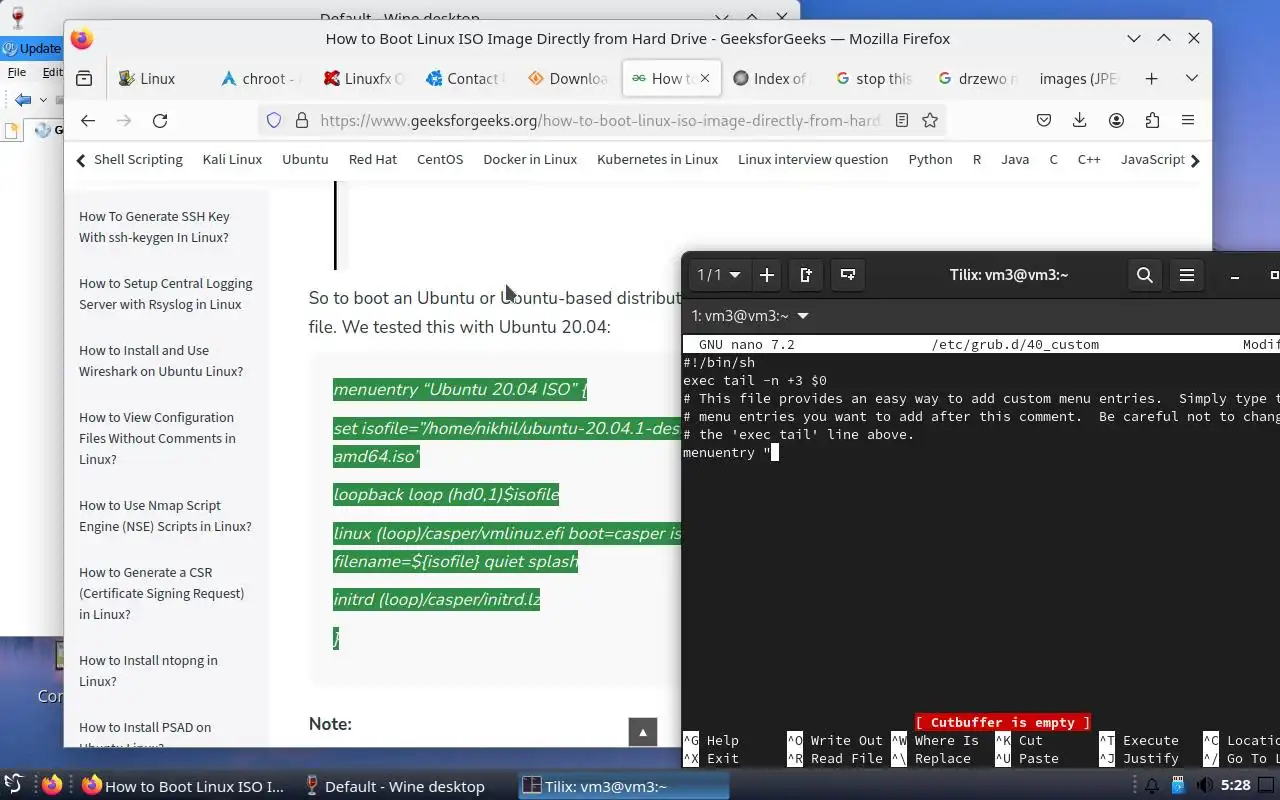Open Tilix terminal search
The image size is (1280, 800).
[x=1145, y=275]
